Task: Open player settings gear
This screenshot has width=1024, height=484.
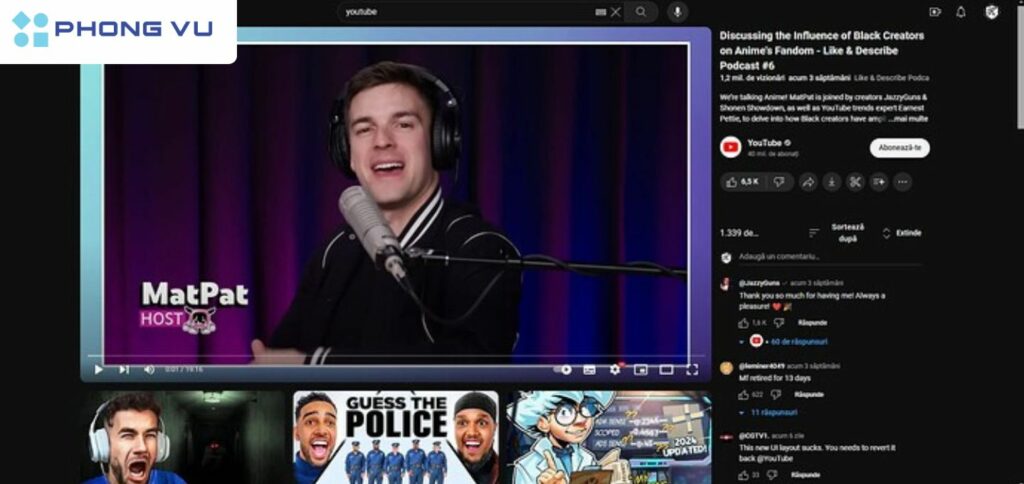Action: [615, 370]
